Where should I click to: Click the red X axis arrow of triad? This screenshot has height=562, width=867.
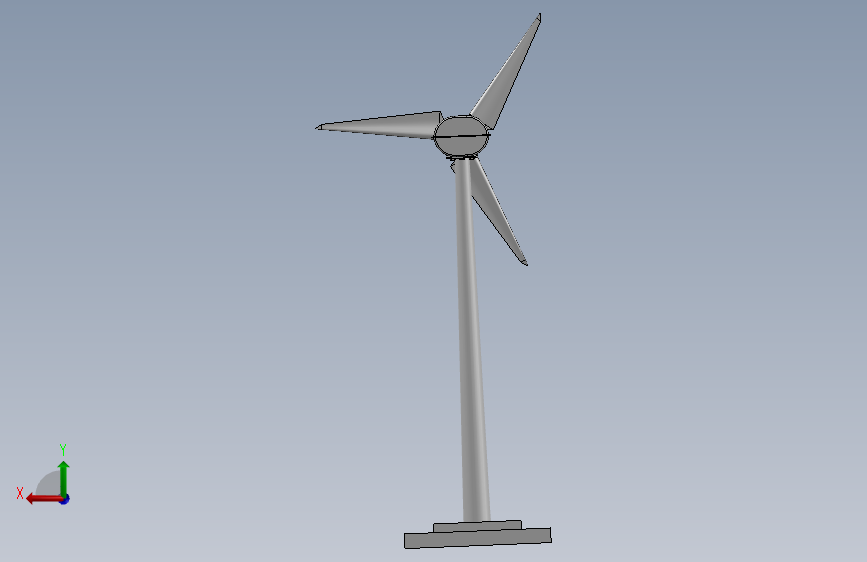(x=44, y=499)
